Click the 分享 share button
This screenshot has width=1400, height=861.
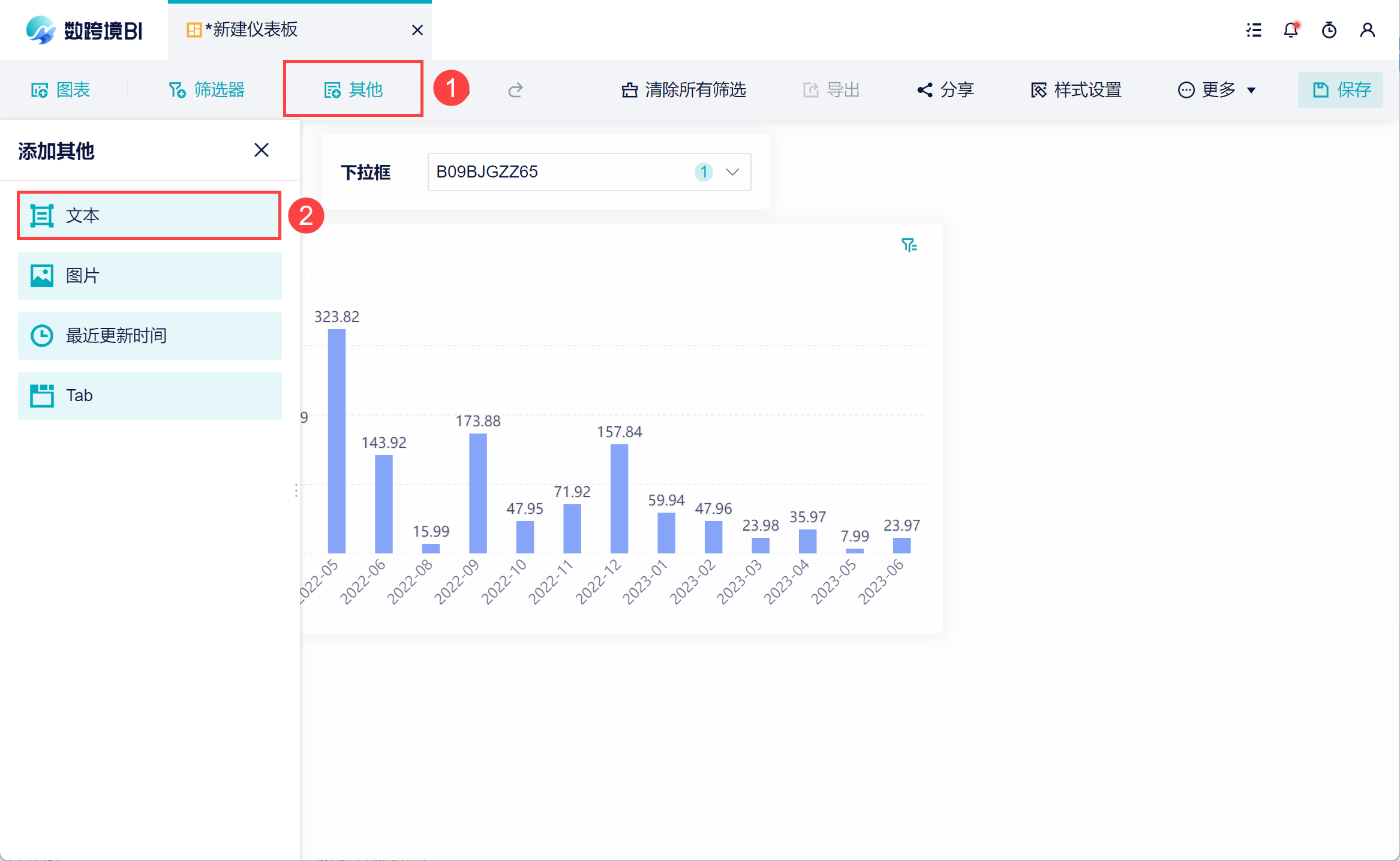point(945,90)
